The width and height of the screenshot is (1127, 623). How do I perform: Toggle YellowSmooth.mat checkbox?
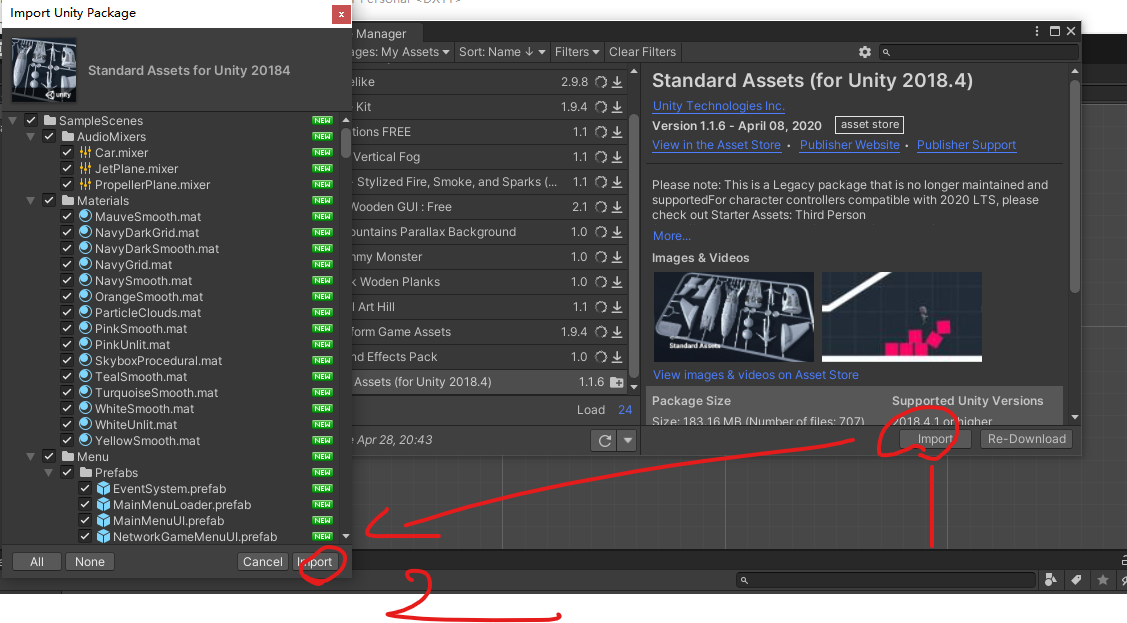pyautogui.click(x=67, y=440)
